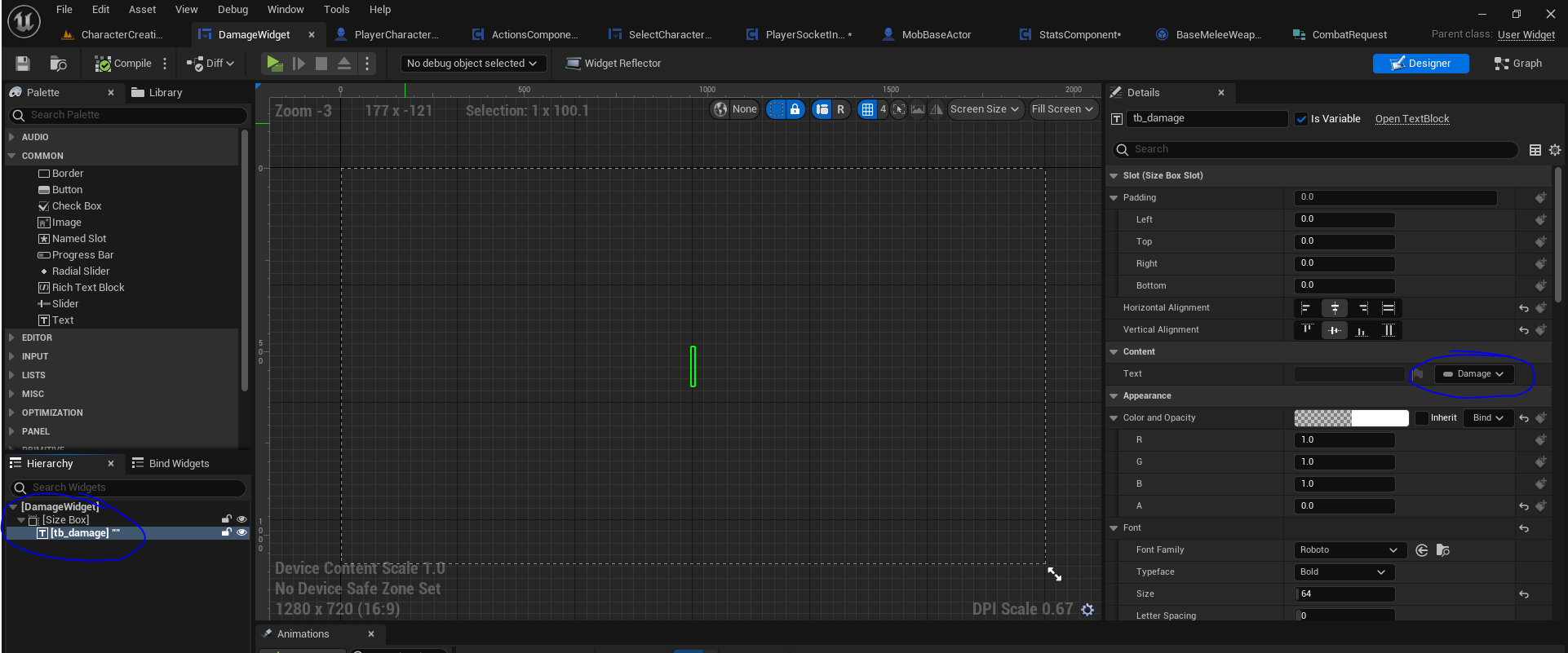Viewport: 1568px width, 653px height.
Task: Open the File menu
Action: [x=64, y=10]
